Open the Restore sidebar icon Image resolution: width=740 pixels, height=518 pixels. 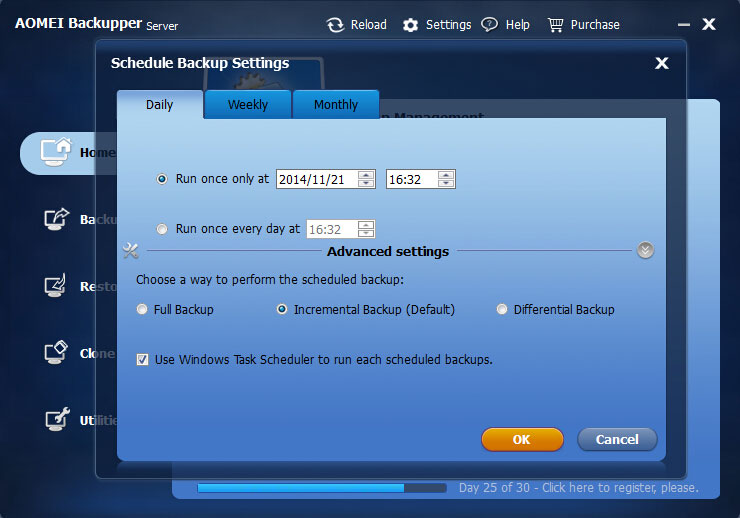55,286
